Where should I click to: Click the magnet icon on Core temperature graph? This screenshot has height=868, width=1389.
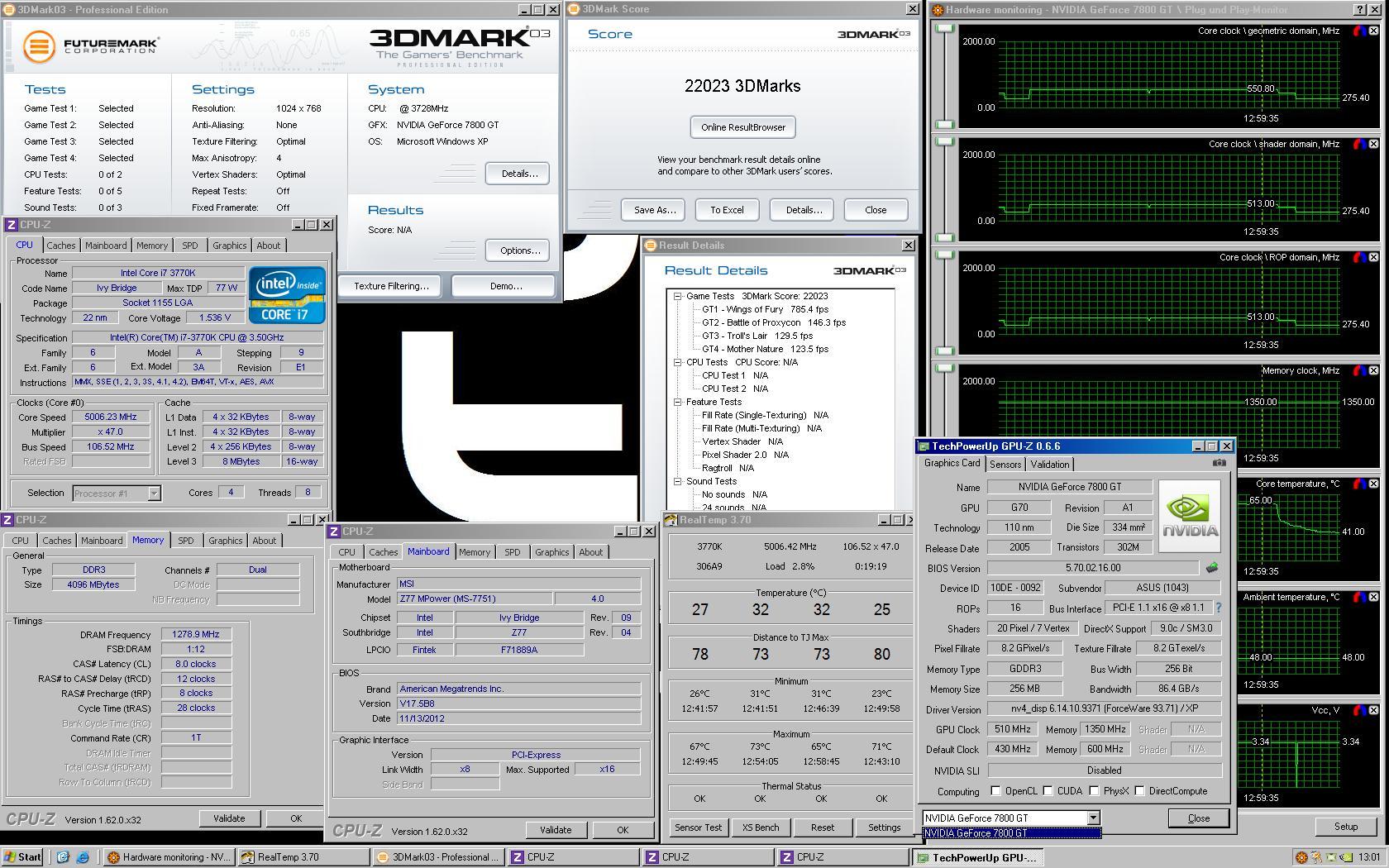point(1359,484)
